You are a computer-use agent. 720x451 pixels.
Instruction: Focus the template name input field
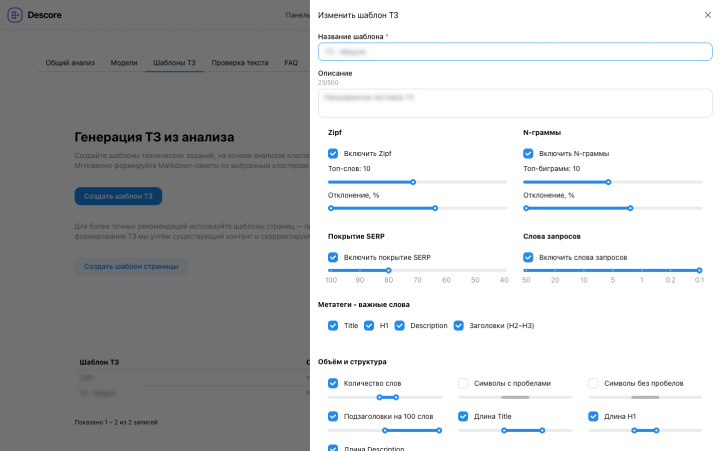point(515,51)
